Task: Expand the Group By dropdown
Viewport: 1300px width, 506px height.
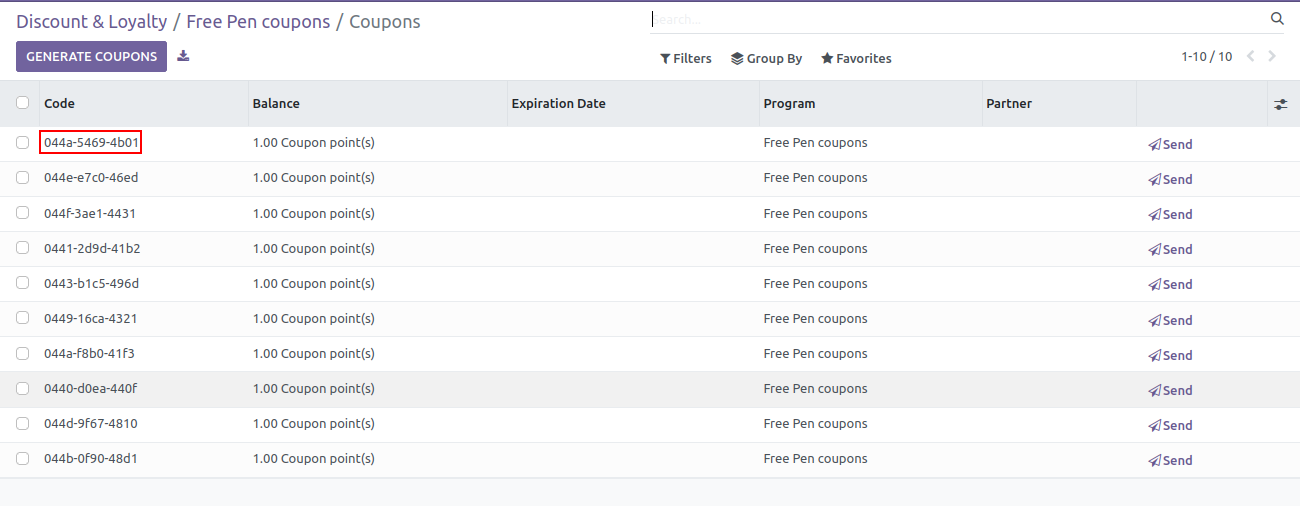Action: point(767,59)
